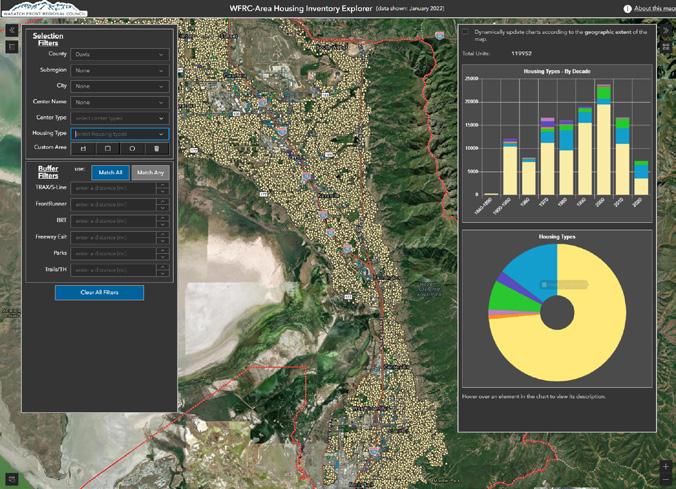Screen dimensions: 676x489
Task: Choose Match All buffer mode
Action: coord(110,172)
